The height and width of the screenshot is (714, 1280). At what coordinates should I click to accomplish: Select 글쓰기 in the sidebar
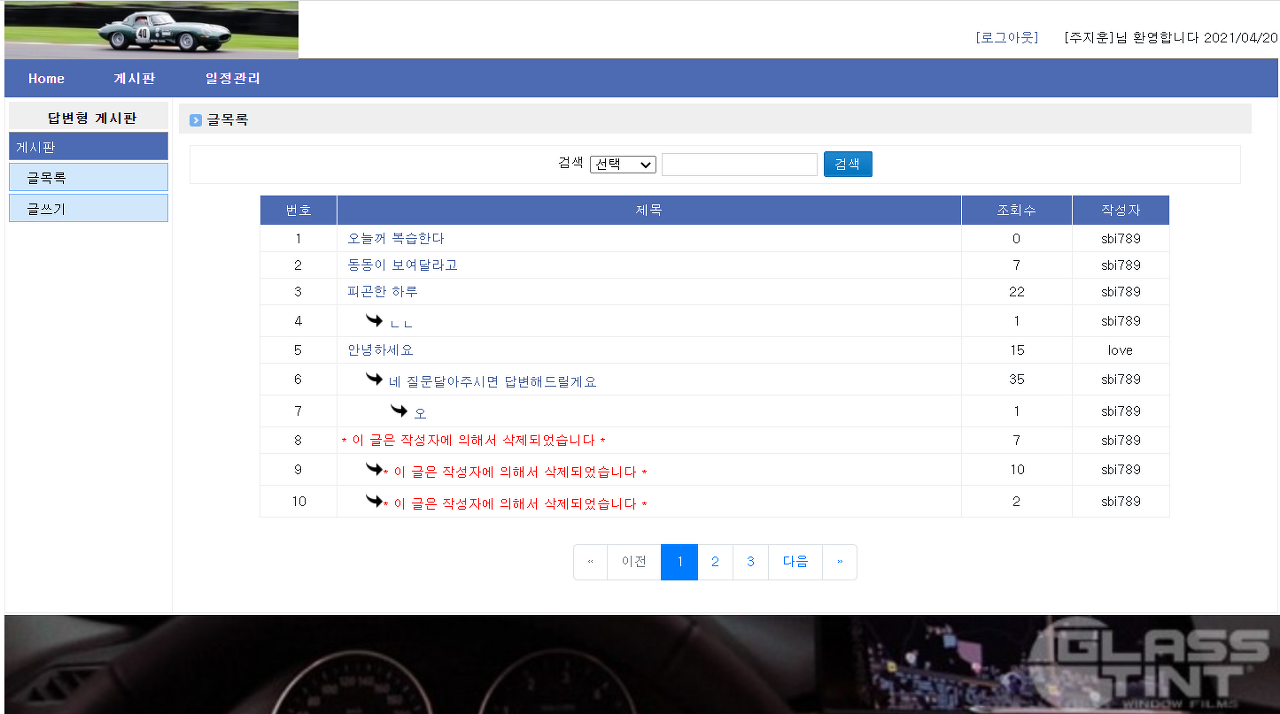coord(88,208)
